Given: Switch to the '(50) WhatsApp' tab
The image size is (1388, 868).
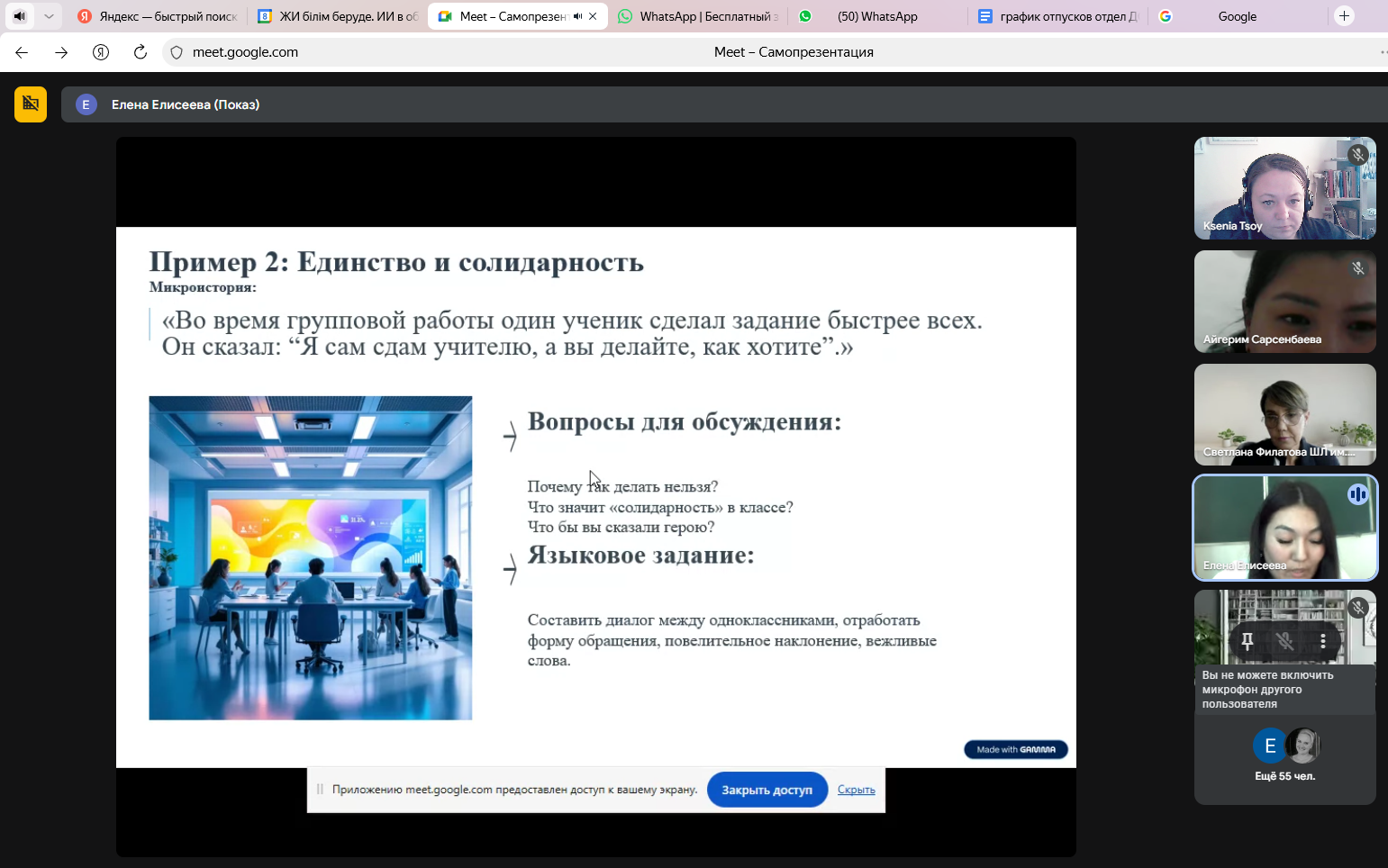Looking at the screenshot, I should click(876, 16).
